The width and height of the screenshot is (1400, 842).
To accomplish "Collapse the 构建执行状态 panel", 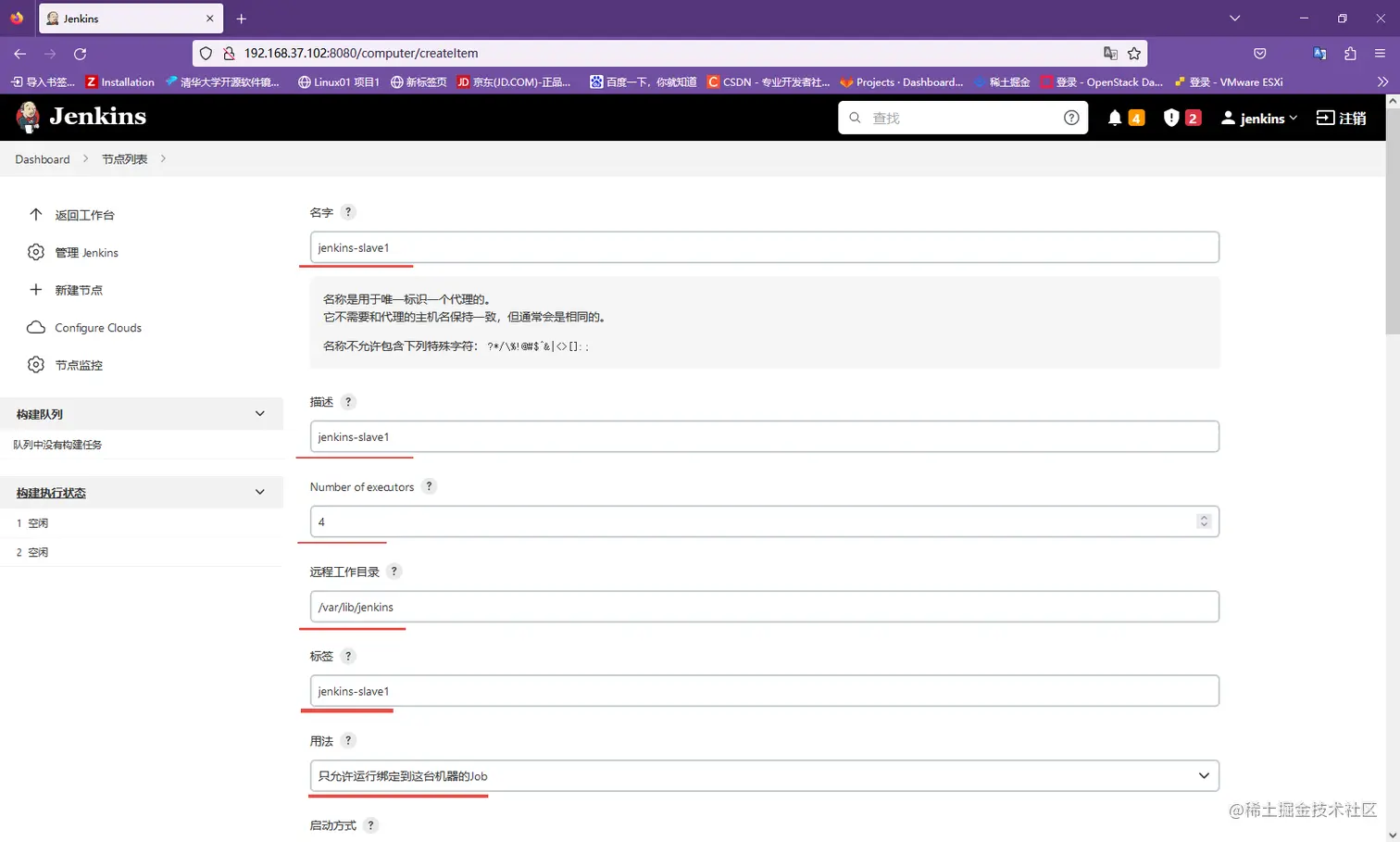I will click(x=260, y=492).
